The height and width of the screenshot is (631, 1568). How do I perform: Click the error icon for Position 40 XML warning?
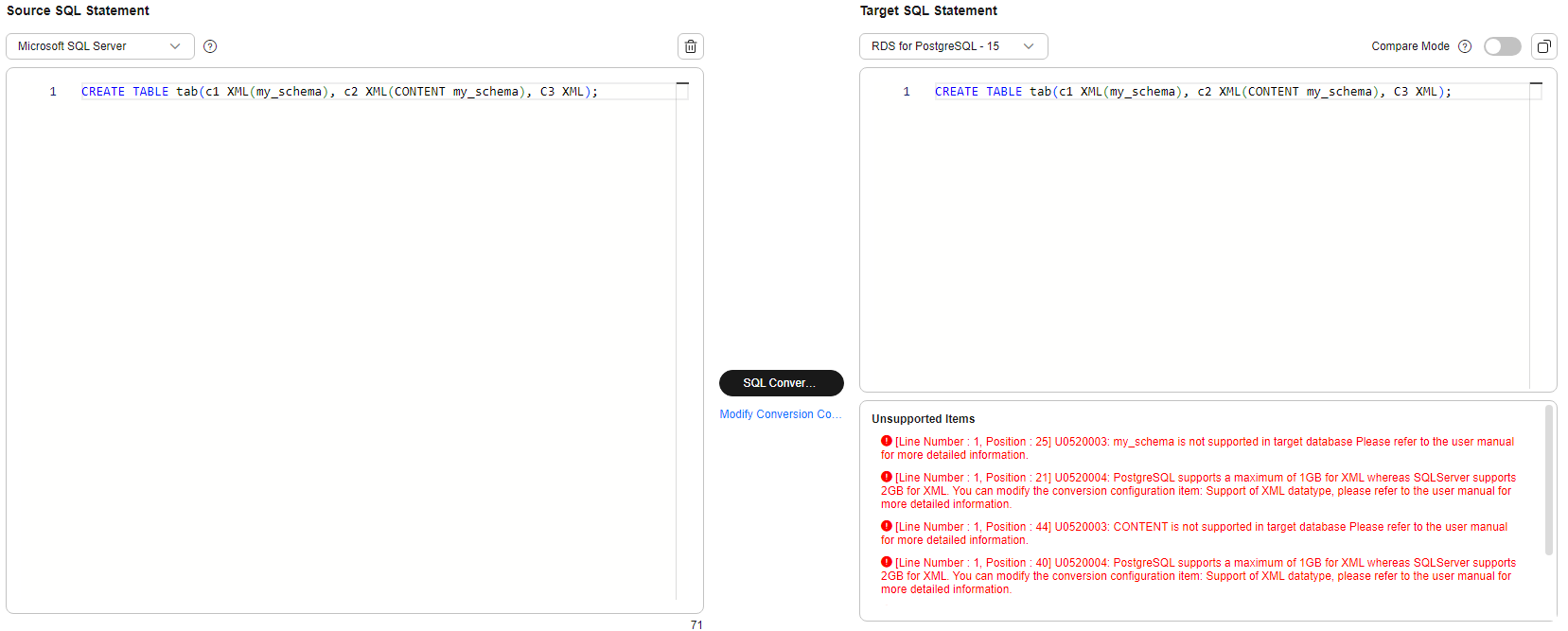[887, 562]
